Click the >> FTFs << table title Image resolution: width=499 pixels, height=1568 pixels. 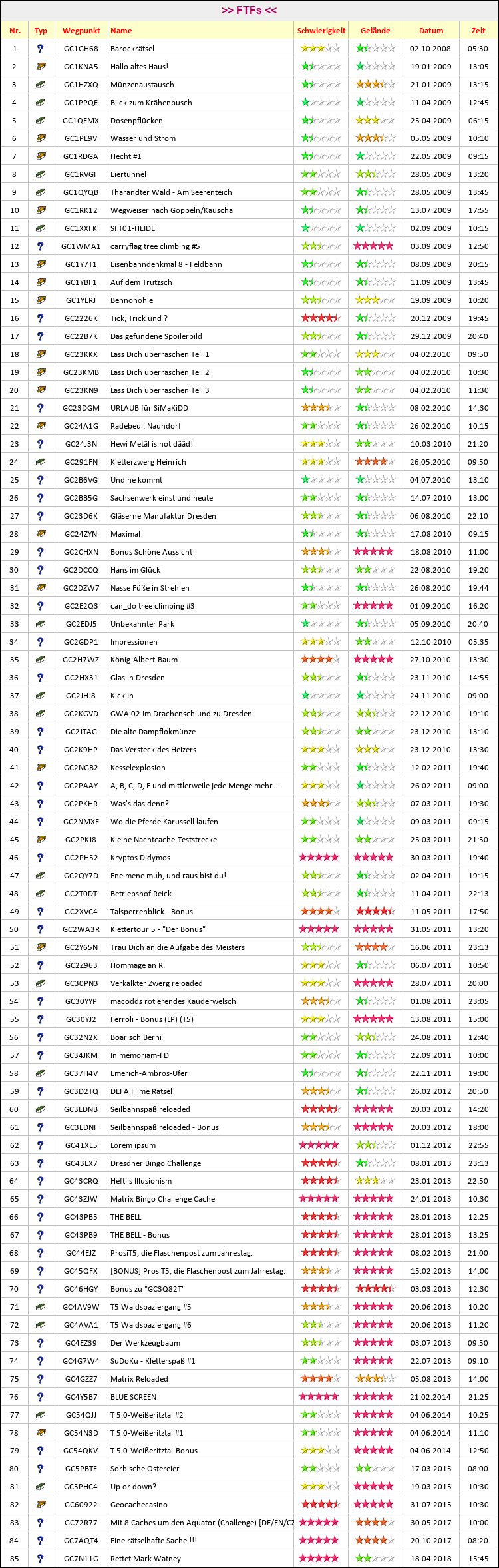[x=249, y=11]
